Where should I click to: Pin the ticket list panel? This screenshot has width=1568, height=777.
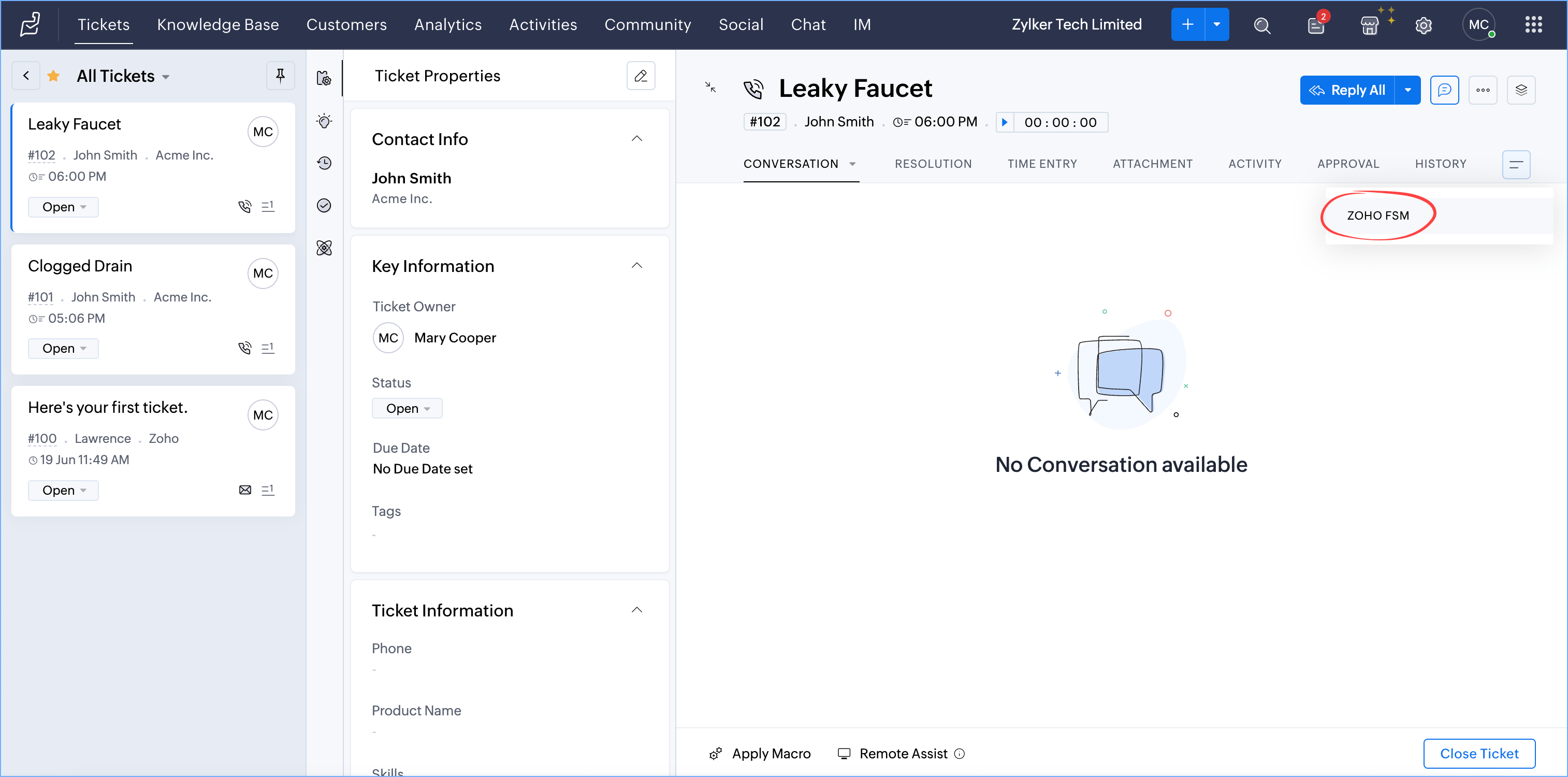(280, 76)
